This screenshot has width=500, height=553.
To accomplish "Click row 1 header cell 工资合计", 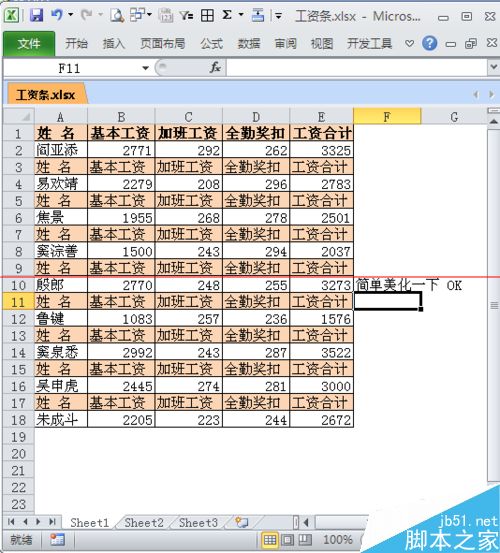I will tap(322, 133).
